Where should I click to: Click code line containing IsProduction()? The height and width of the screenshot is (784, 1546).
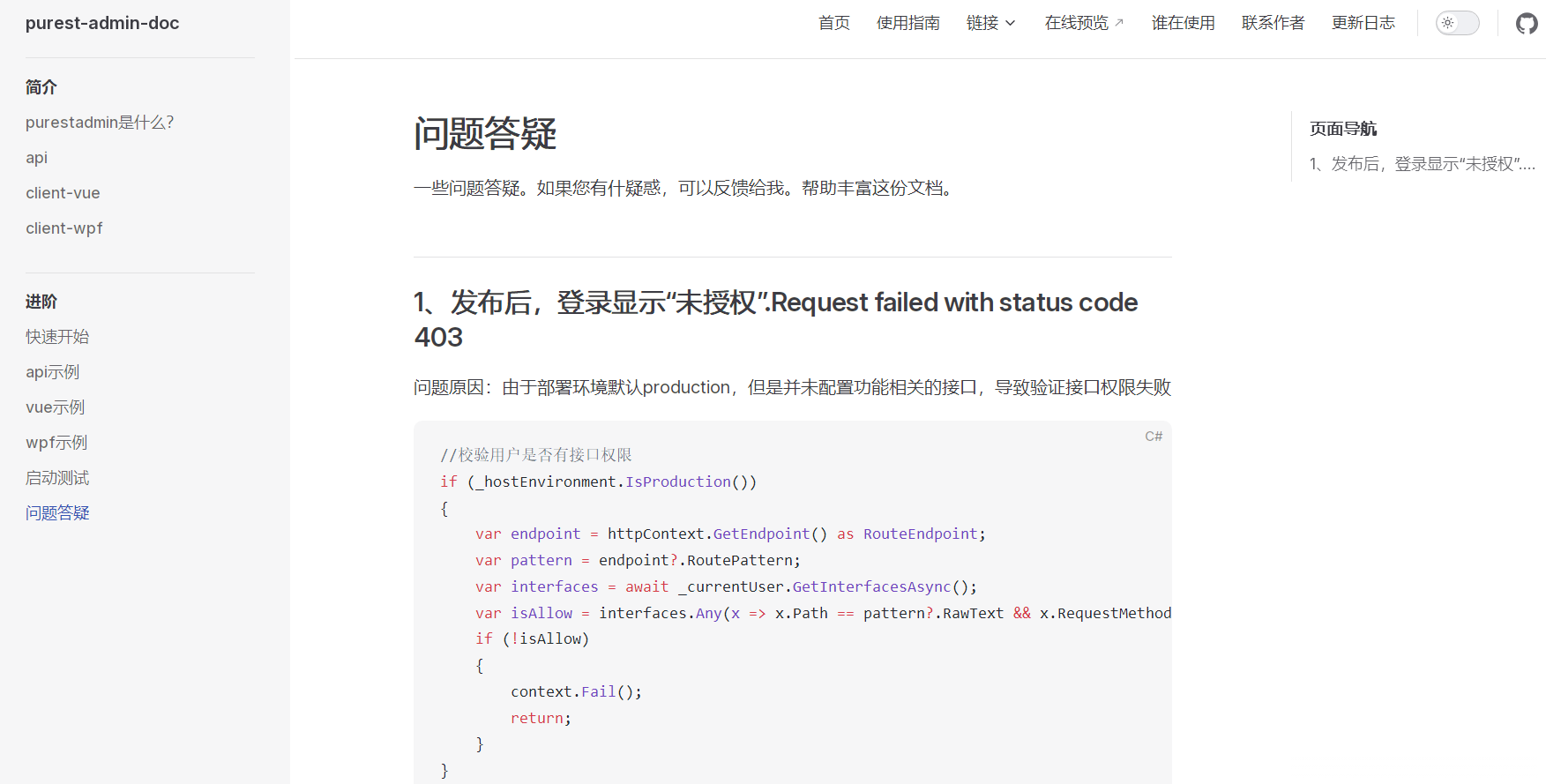point(598,482)
